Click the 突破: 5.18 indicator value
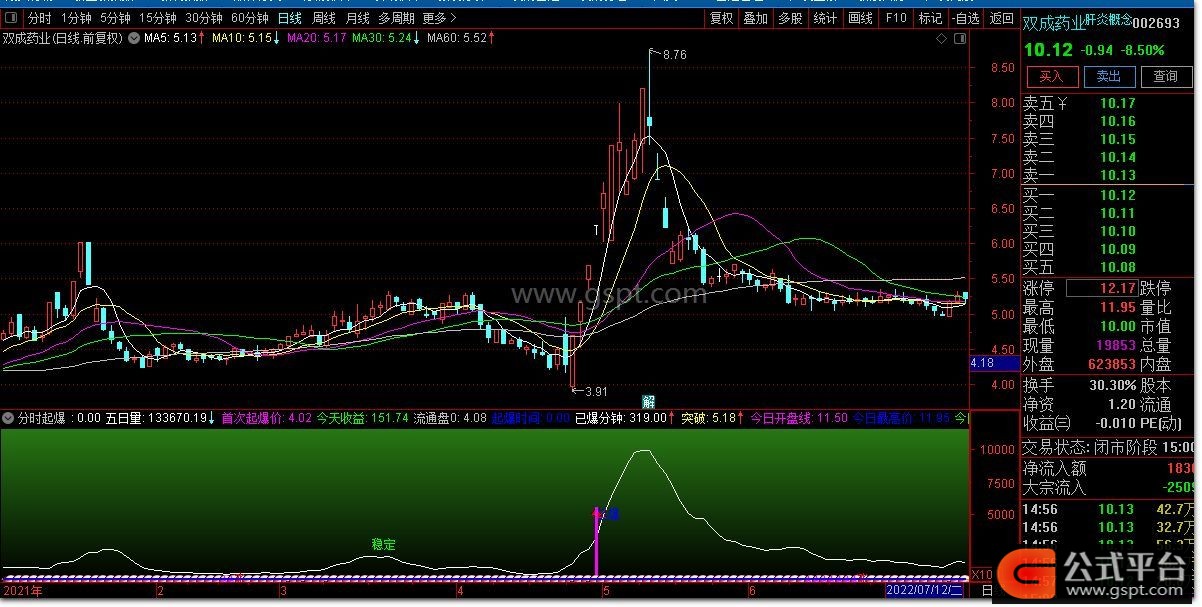This screenshot has height=607, width=1202. [x=708, y=418]
